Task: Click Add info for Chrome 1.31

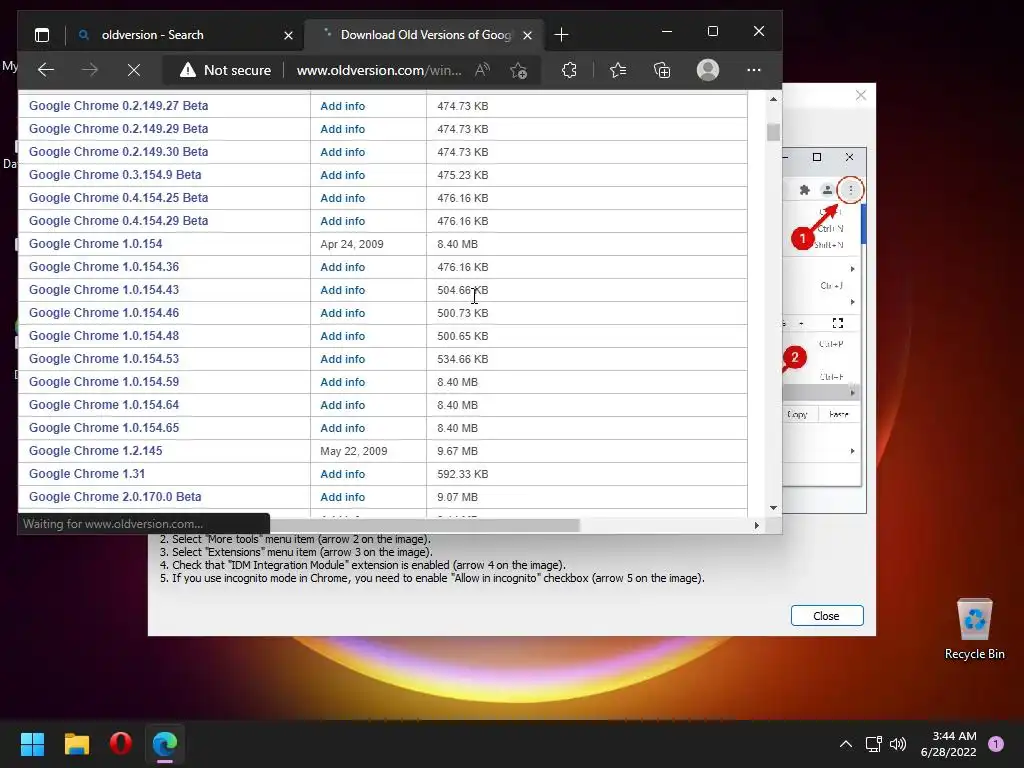Action: (342, 474)
